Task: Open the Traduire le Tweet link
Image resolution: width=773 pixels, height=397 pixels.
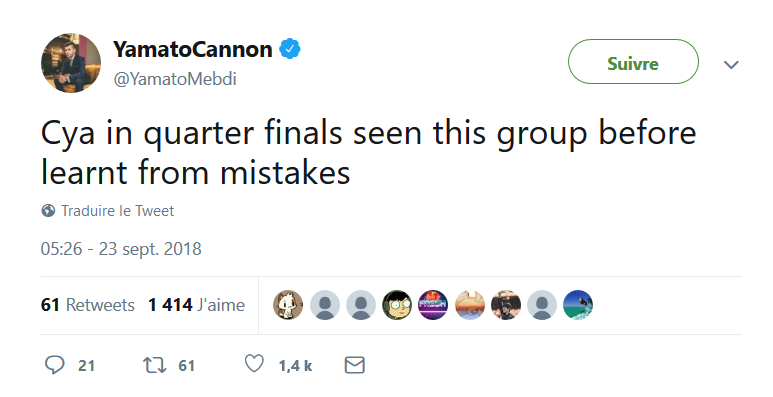Action: [117, 211]
